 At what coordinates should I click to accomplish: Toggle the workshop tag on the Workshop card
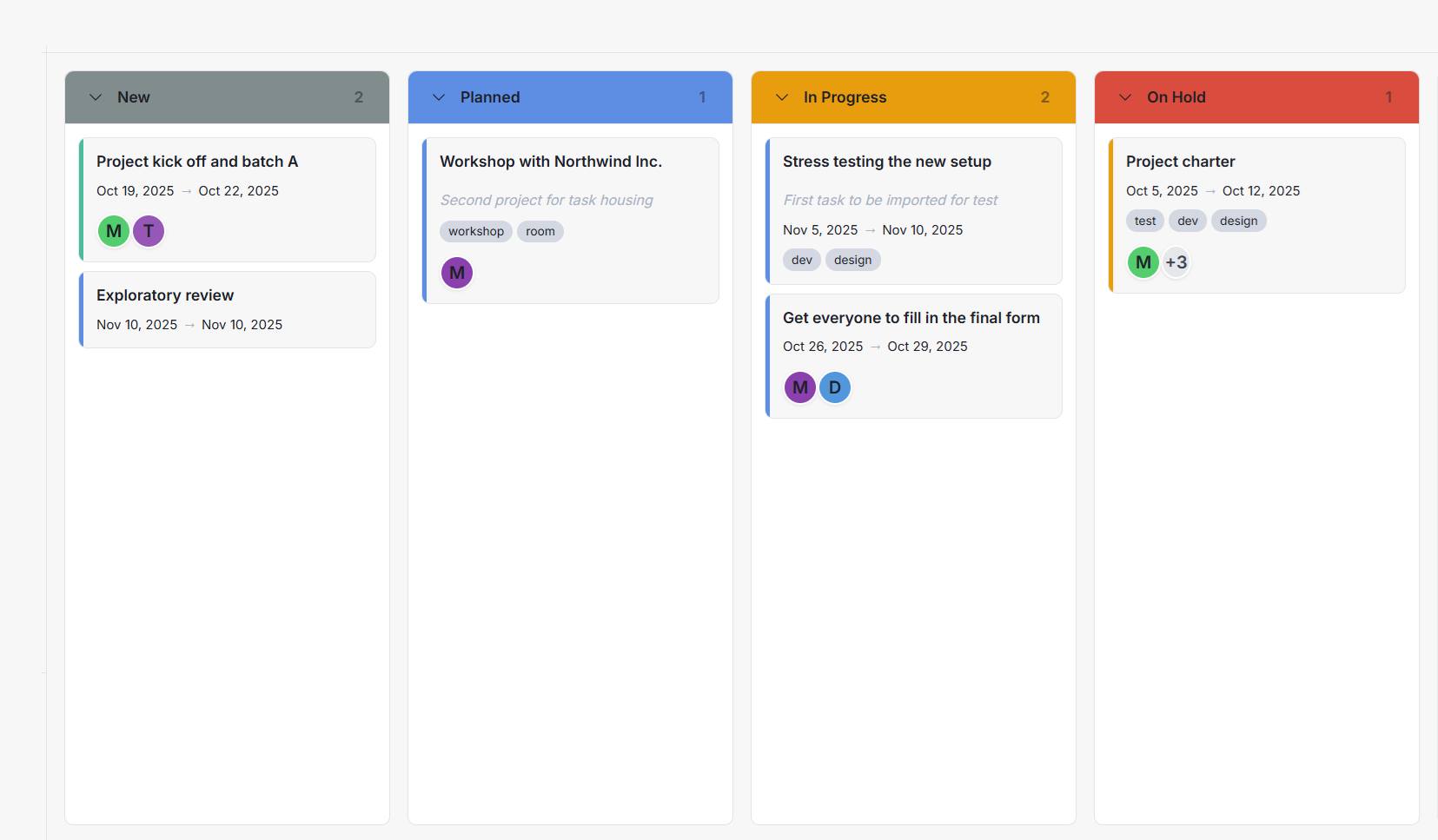tap(475, 231)
